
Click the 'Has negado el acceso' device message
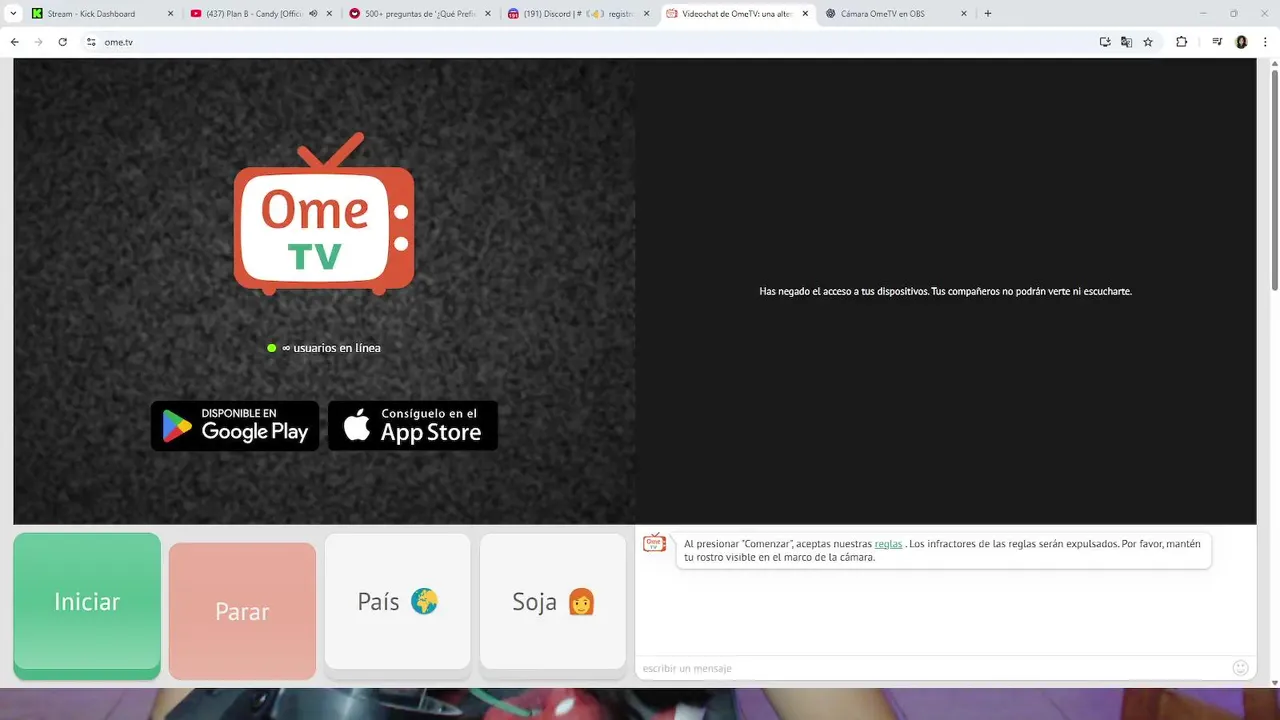(x=945, y=291)
